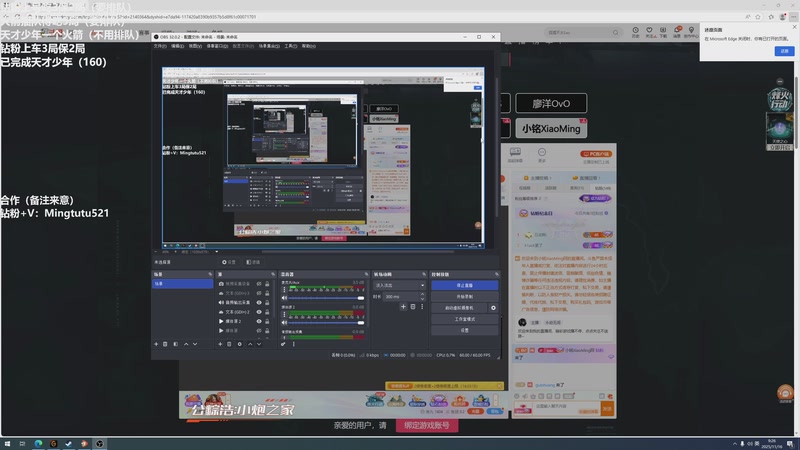The image size is (800, 450).
Task: Click the browser page vertical scrollbar
Action: pos(796,112)
